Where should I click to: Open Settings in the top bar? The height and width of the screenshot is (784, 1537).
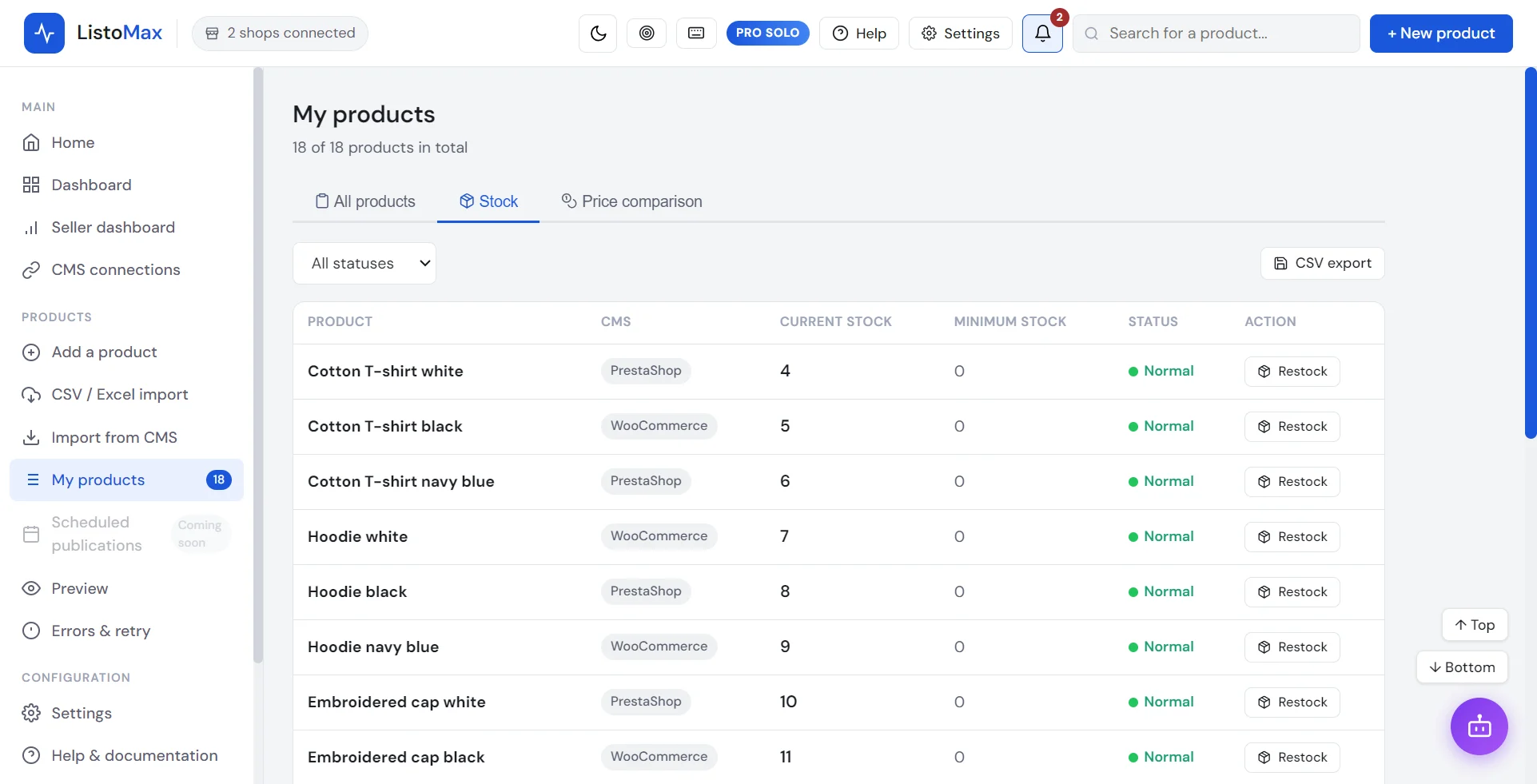960,34
